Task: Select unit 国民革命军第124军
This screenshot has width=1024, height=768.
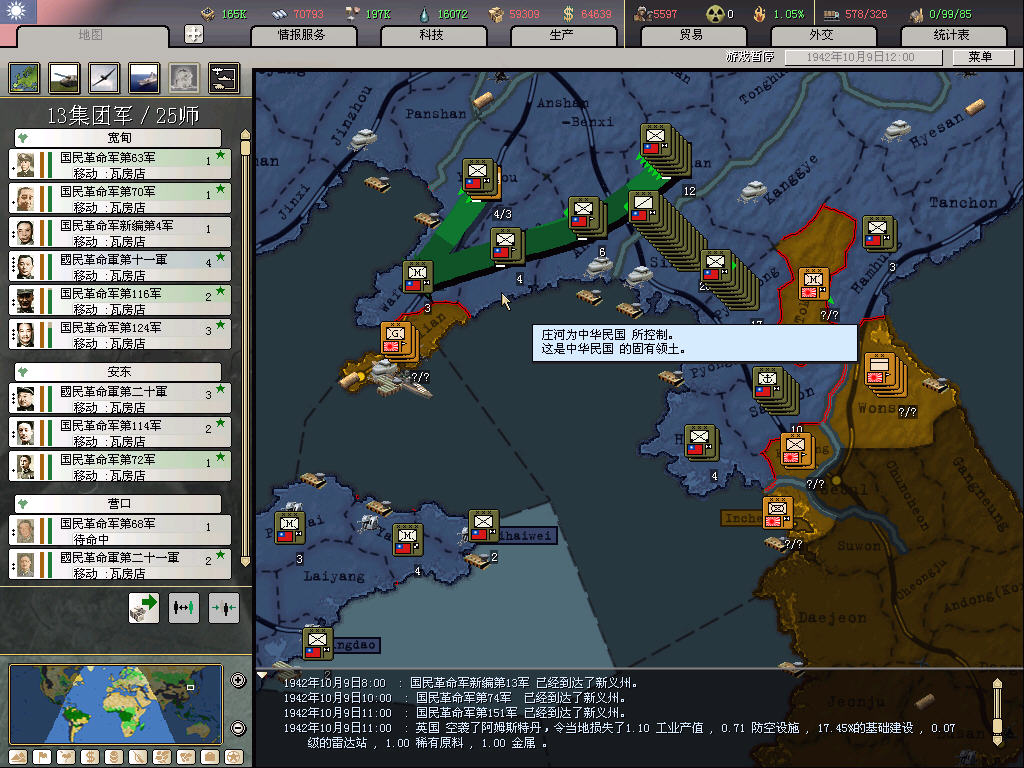Action: tap(120, 334)
